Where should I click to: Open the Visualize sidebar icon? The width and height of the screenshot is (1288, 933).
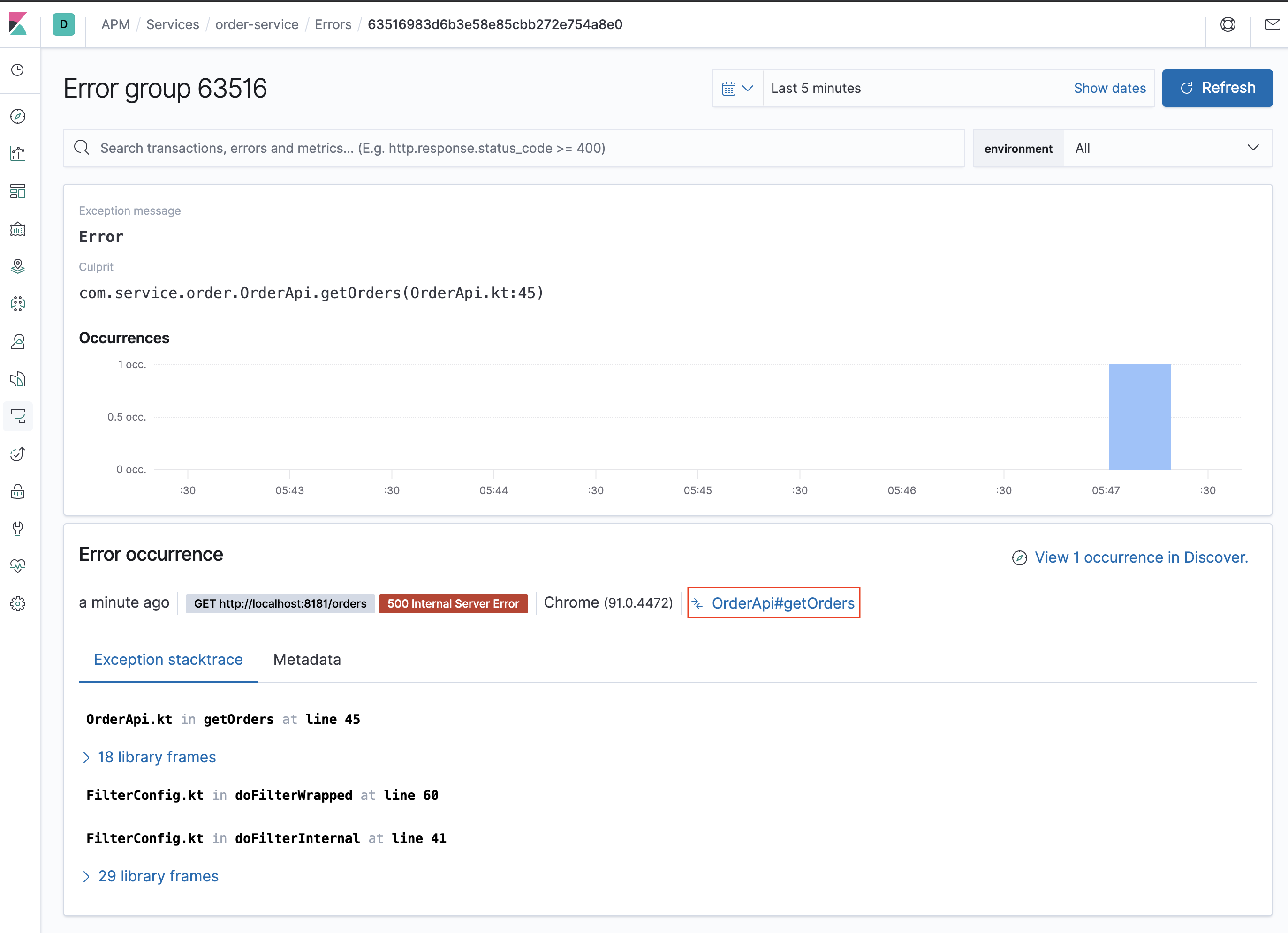[18, 154]
